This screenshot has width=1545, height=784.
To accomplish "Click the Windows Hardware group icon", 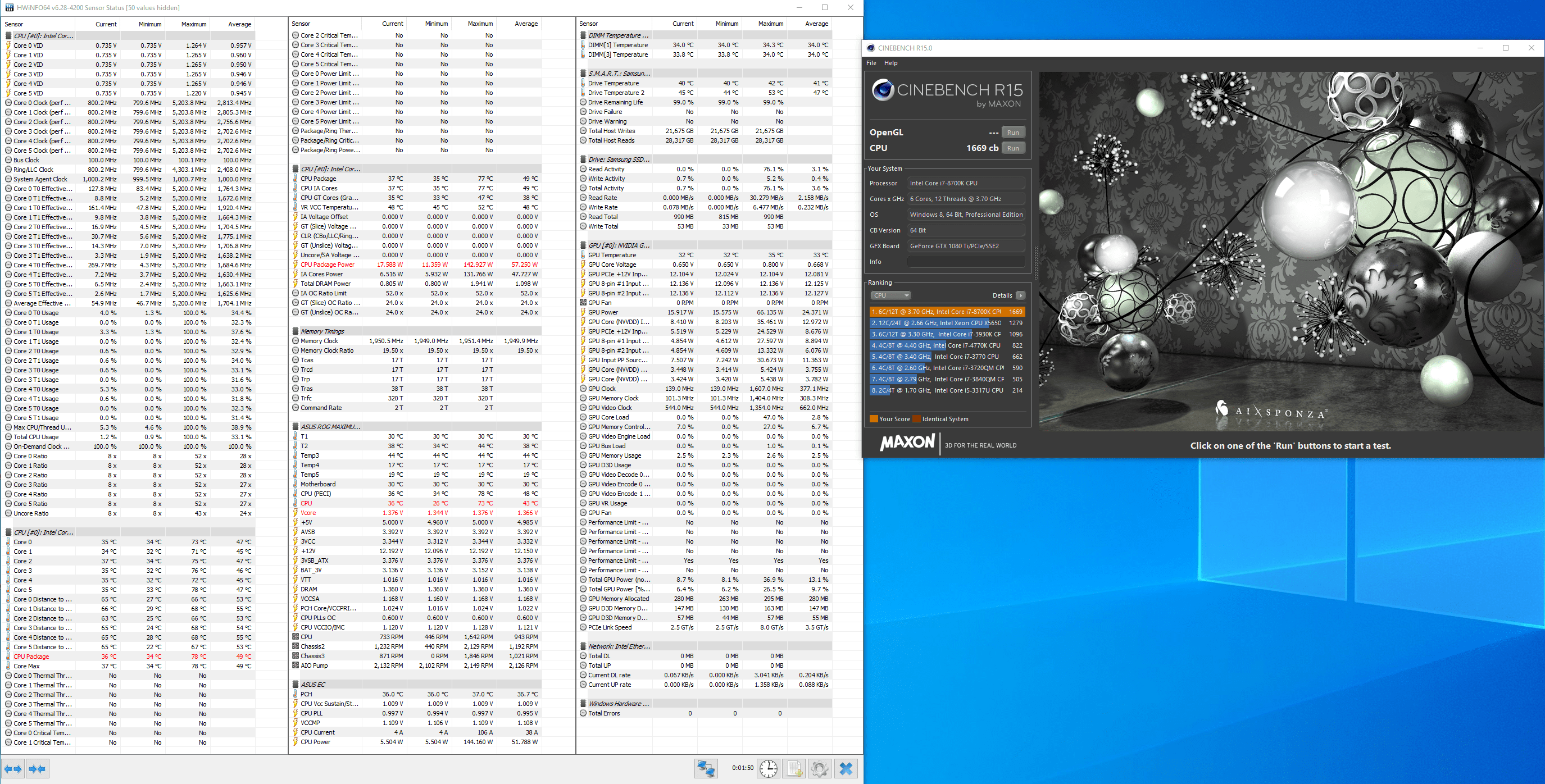I will point(583,704).
